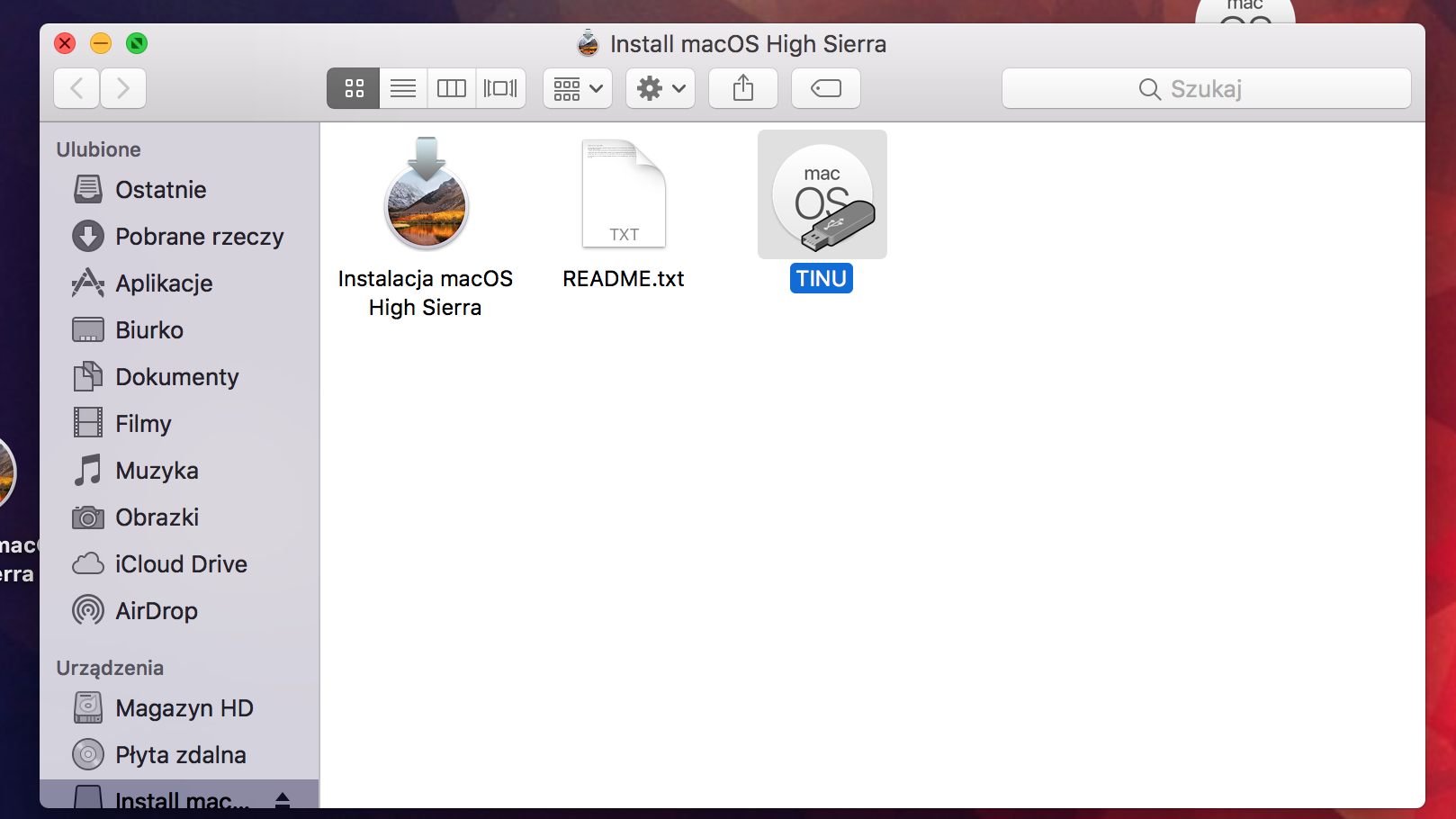Select the Instalacja macOS High Sierra app icon
The image size is (1456, 819).
pos(426,194)
